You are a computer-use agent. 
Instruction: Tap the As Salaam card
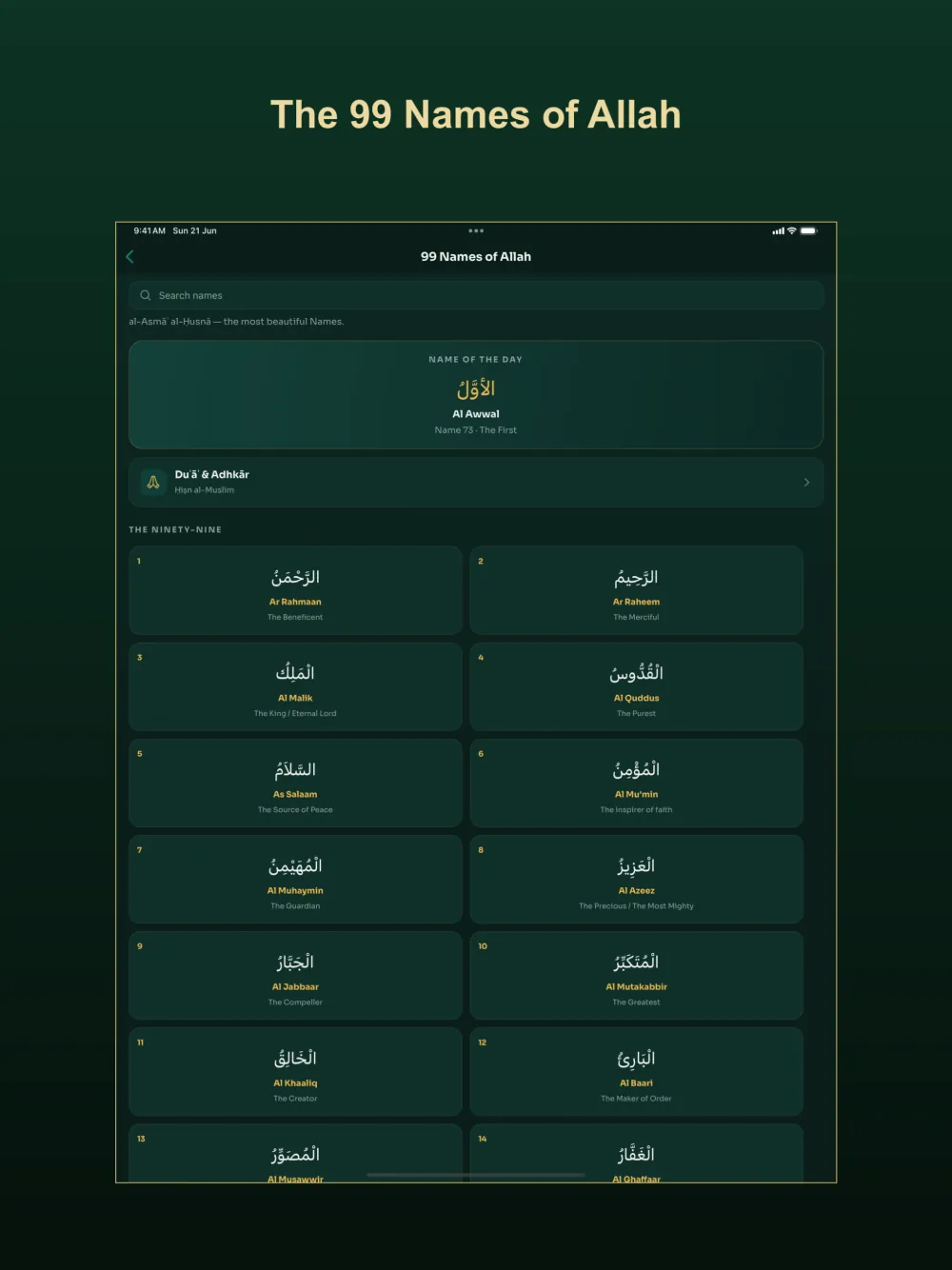[295, 783]
